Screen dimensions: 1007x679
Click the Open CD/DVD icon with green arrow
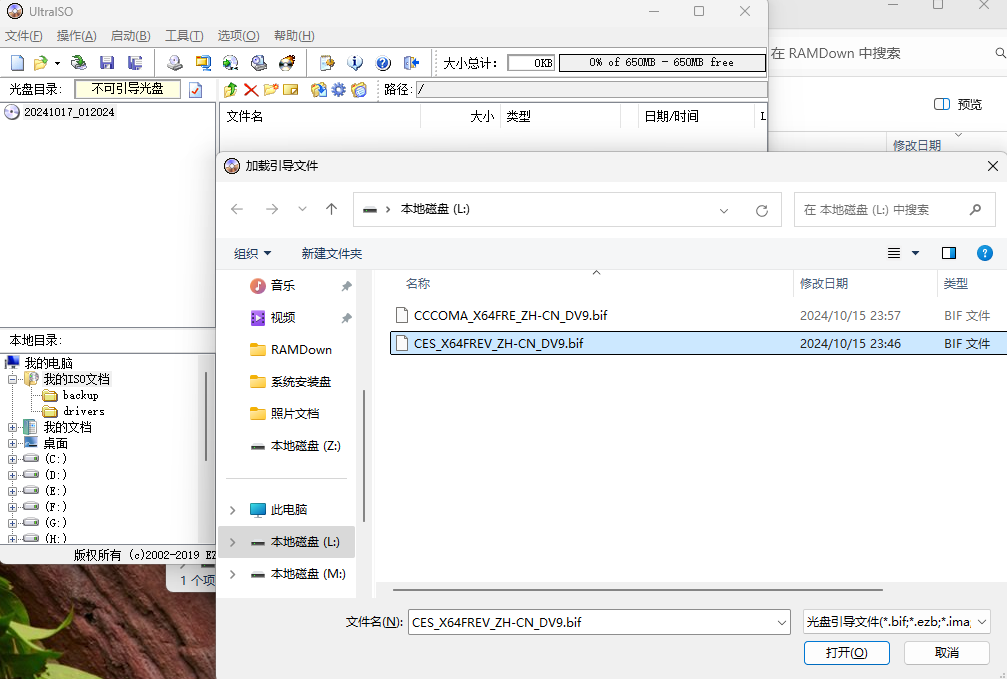(79, 62)
